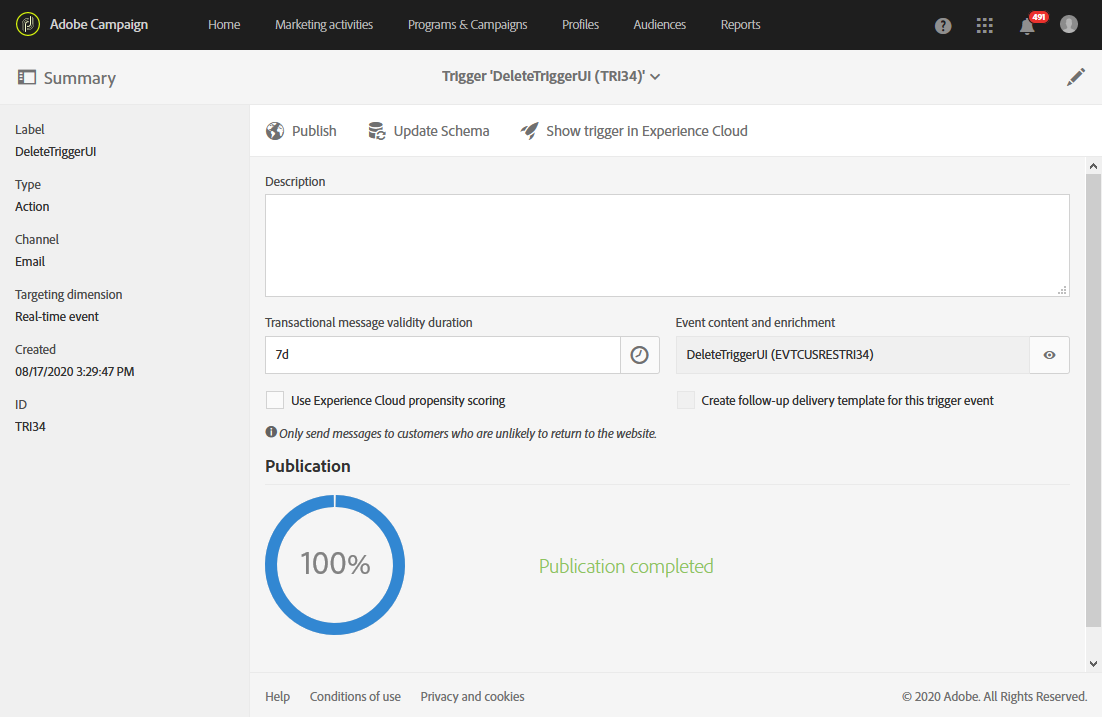Open the Conditions of use link
Image resolution: width=1102 pixels, height=717 pixels.
355,696
